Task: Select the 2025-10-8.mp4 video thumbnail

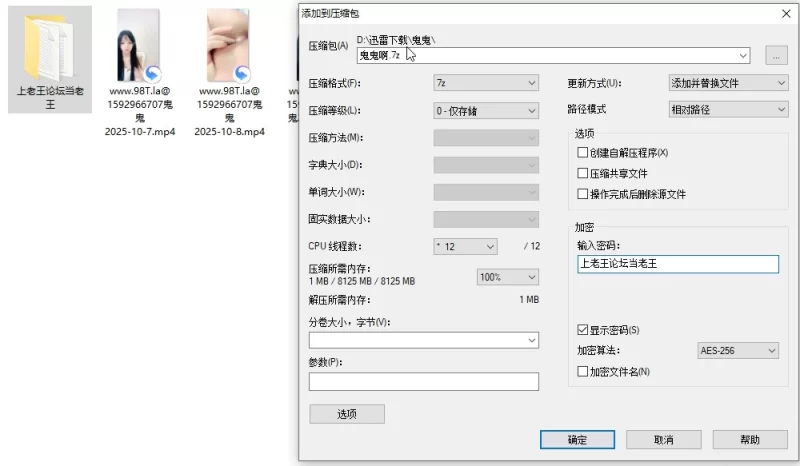Action: (228, 46)
